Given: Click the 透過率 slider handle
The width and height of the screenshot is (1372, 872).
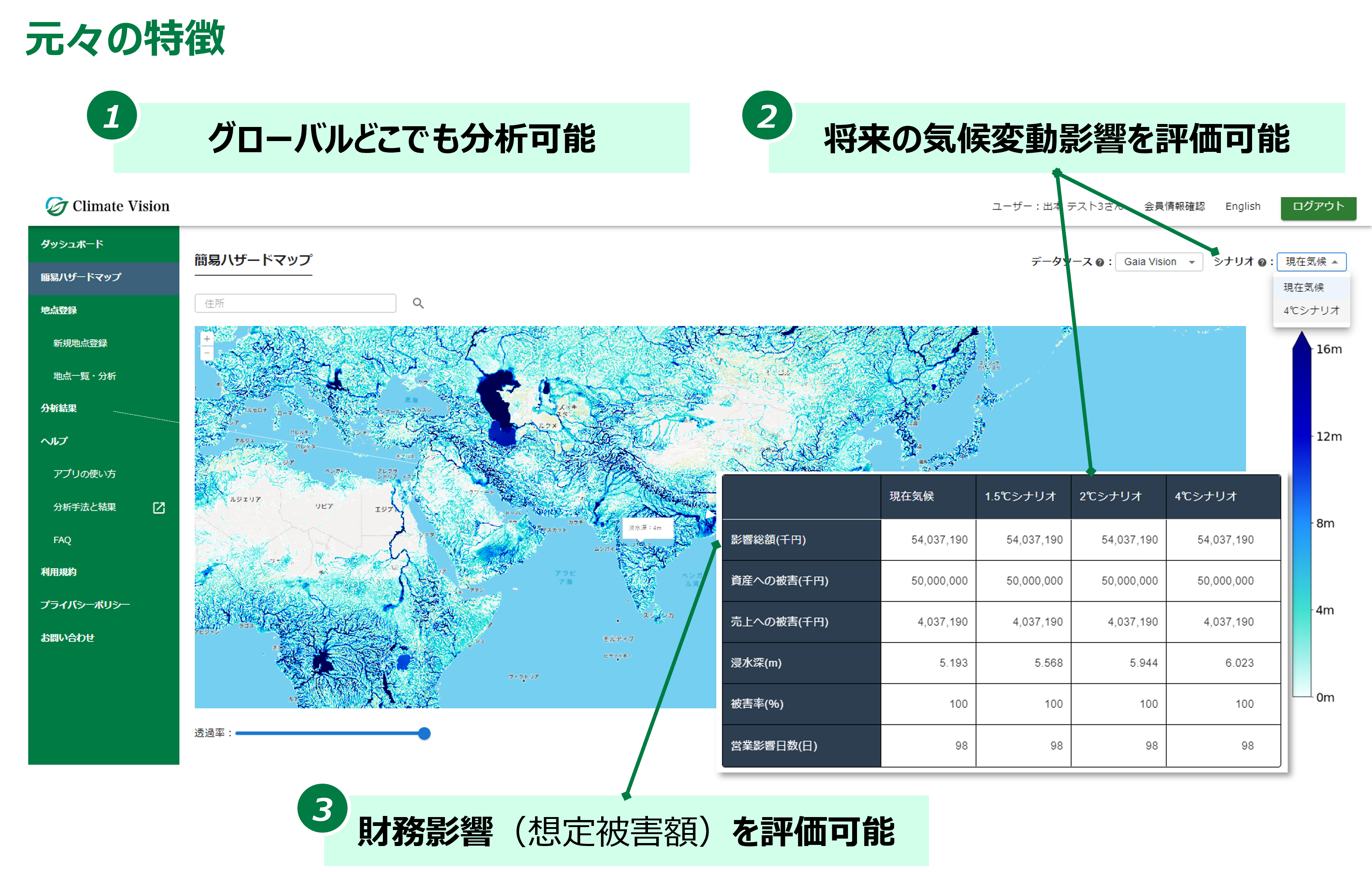Looking at the screenshot, I should click(x=424, y=733).
